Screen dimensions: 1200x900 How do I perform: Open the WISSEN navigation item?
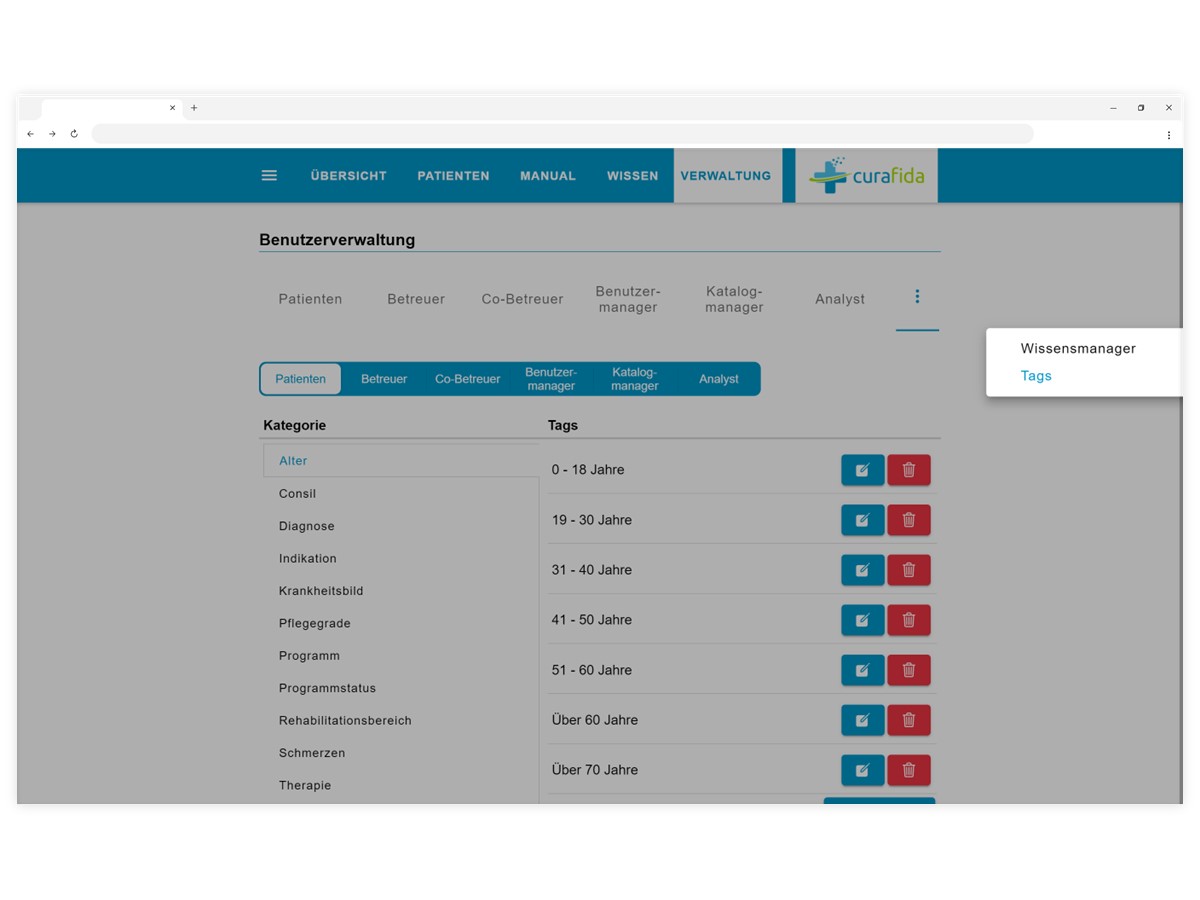tap(632, 176)
